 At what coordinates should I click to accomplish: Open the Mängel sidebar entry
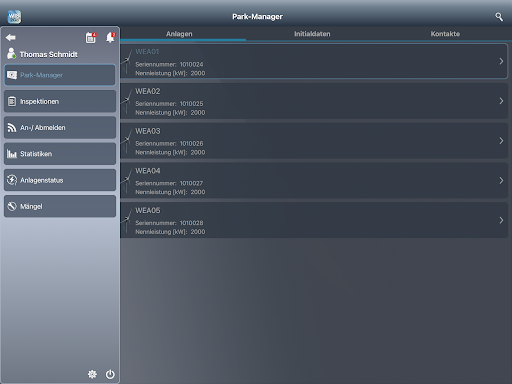coord(60,206)
